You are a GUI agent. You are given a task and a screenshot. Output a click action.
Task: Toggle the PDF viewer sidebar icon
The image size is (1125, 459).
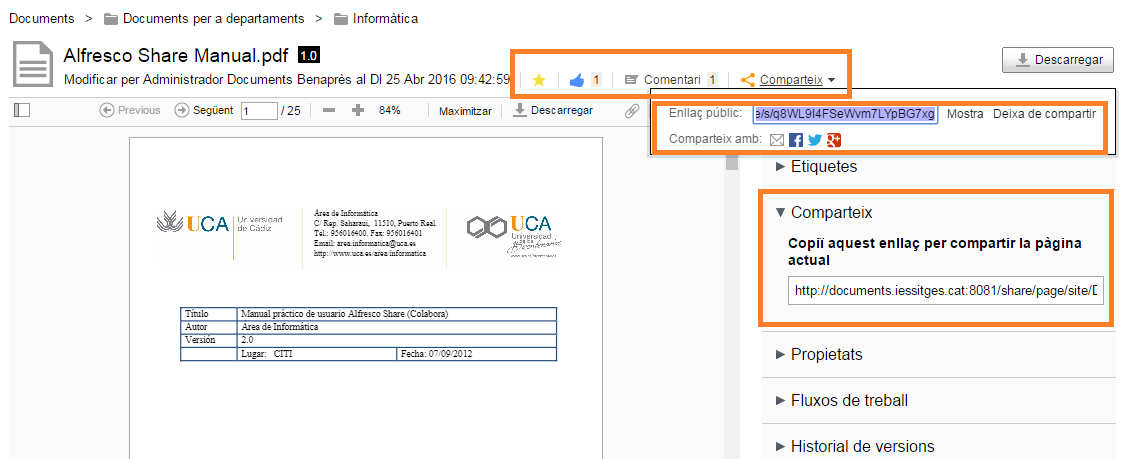tap(22, 110)
